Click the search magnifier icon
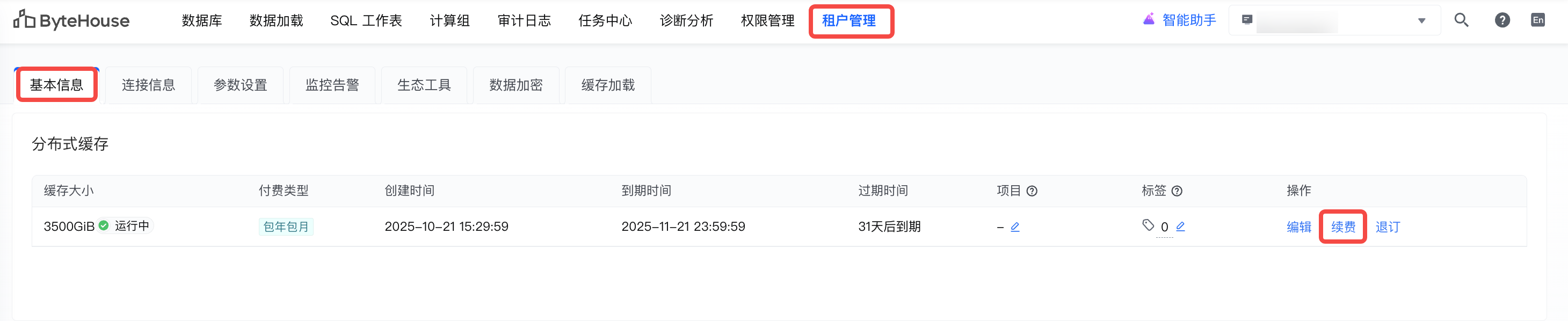1568x321 pixels. (1461, 21)
